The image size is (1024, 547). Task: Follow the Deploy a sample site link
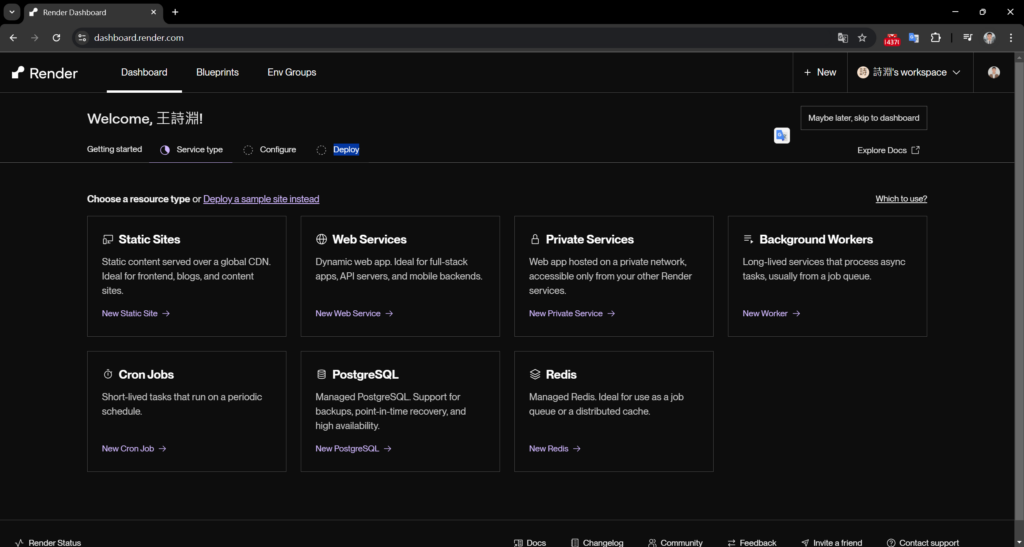[261, 199]
